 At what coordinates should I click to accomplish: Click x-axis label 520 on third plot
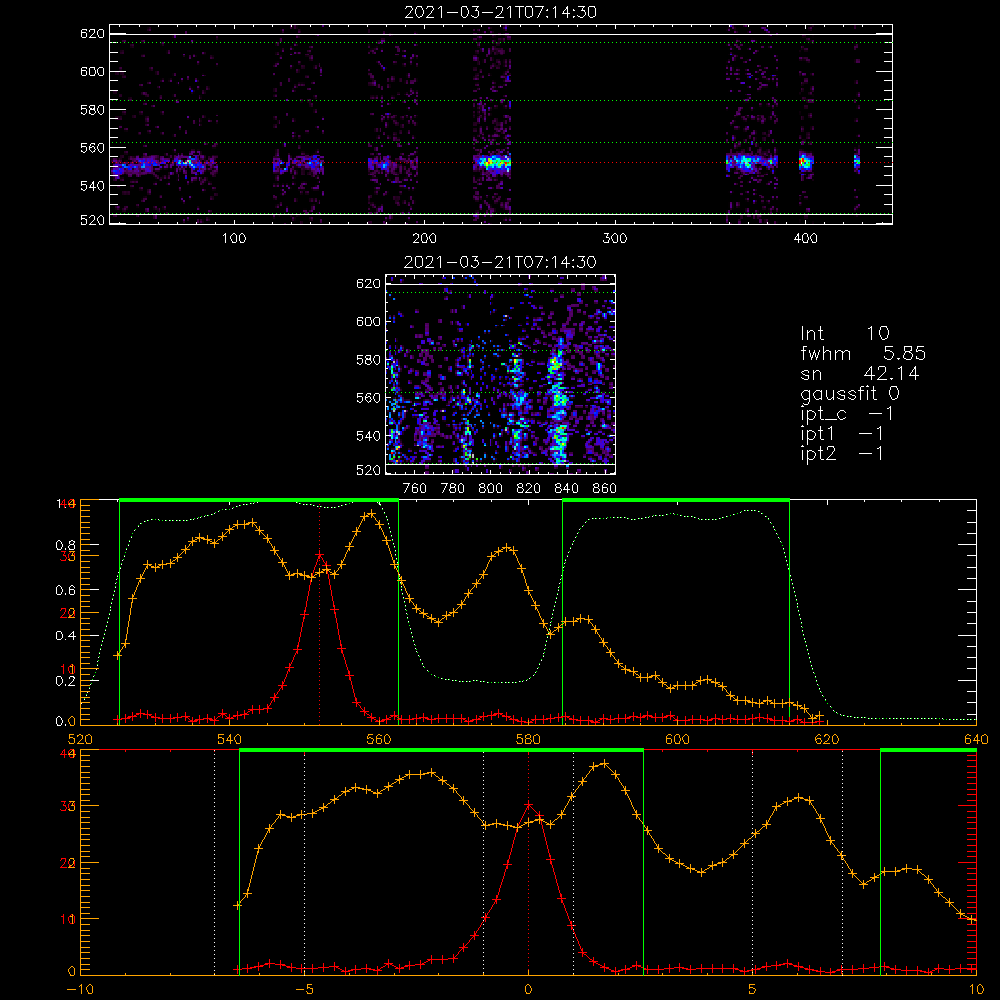point(80,739)
